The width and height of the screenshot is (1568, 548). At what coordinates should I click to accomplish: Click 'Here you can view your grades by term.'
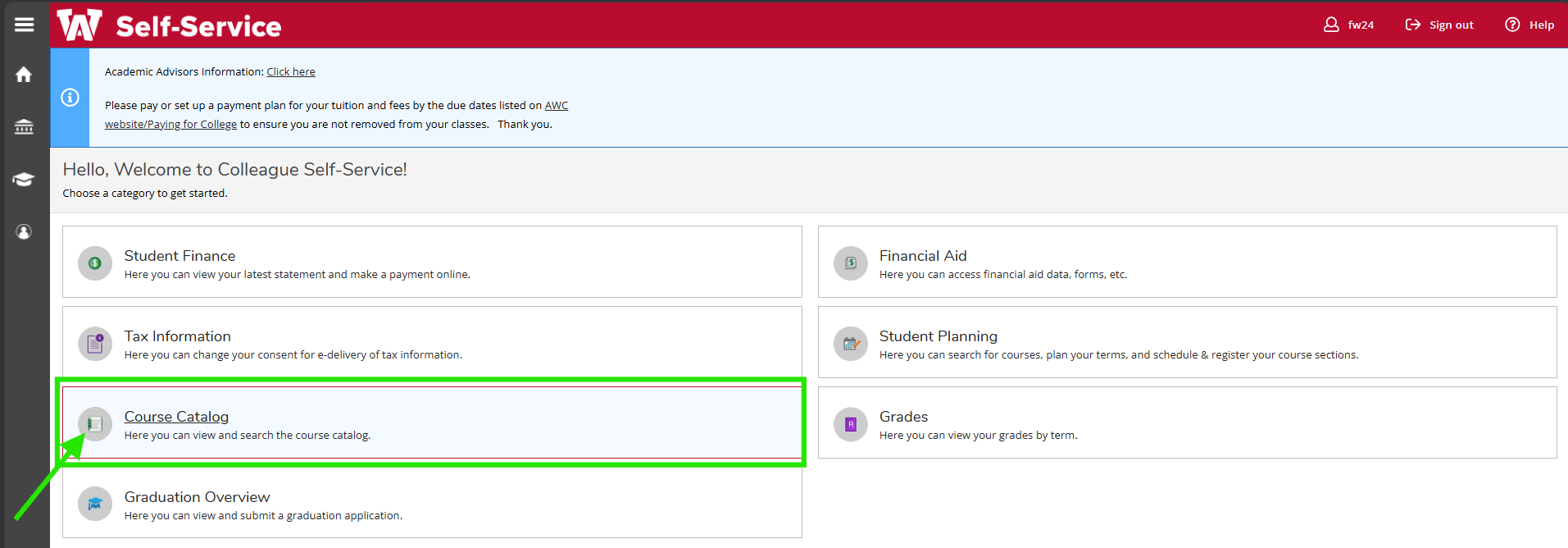[x=978, y=436]
